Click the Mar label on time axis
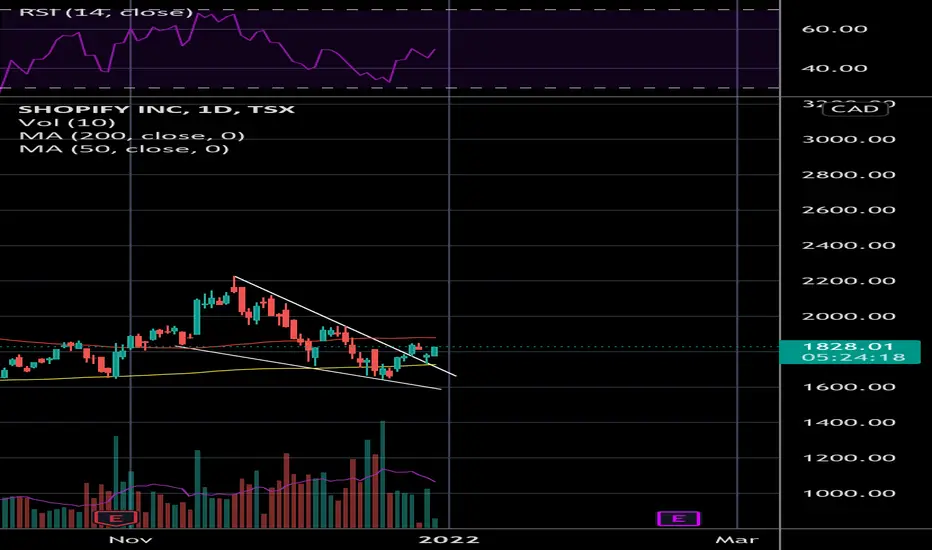Viewport: 932px width, 550px height. tap(737, 539)
